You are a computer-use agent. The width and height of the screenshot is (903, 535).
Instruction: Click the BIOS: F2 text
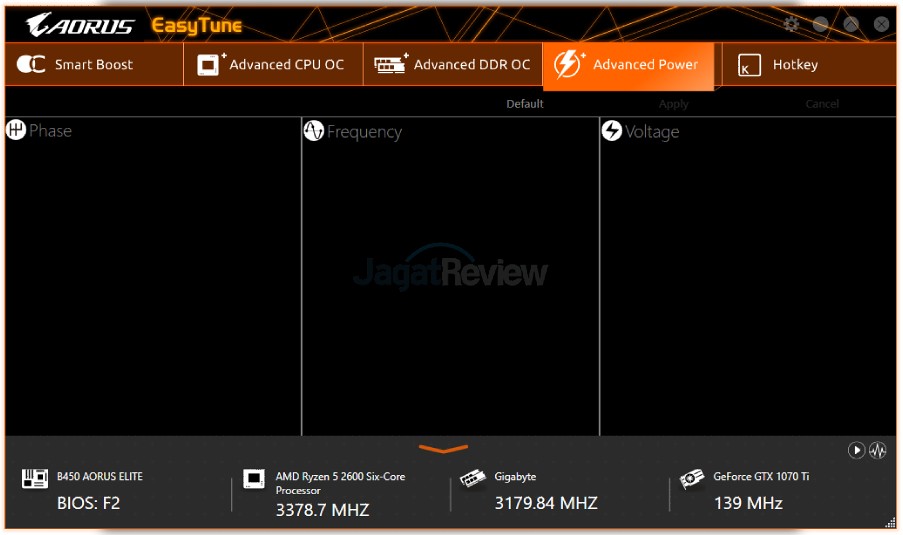tap(88, 503)
